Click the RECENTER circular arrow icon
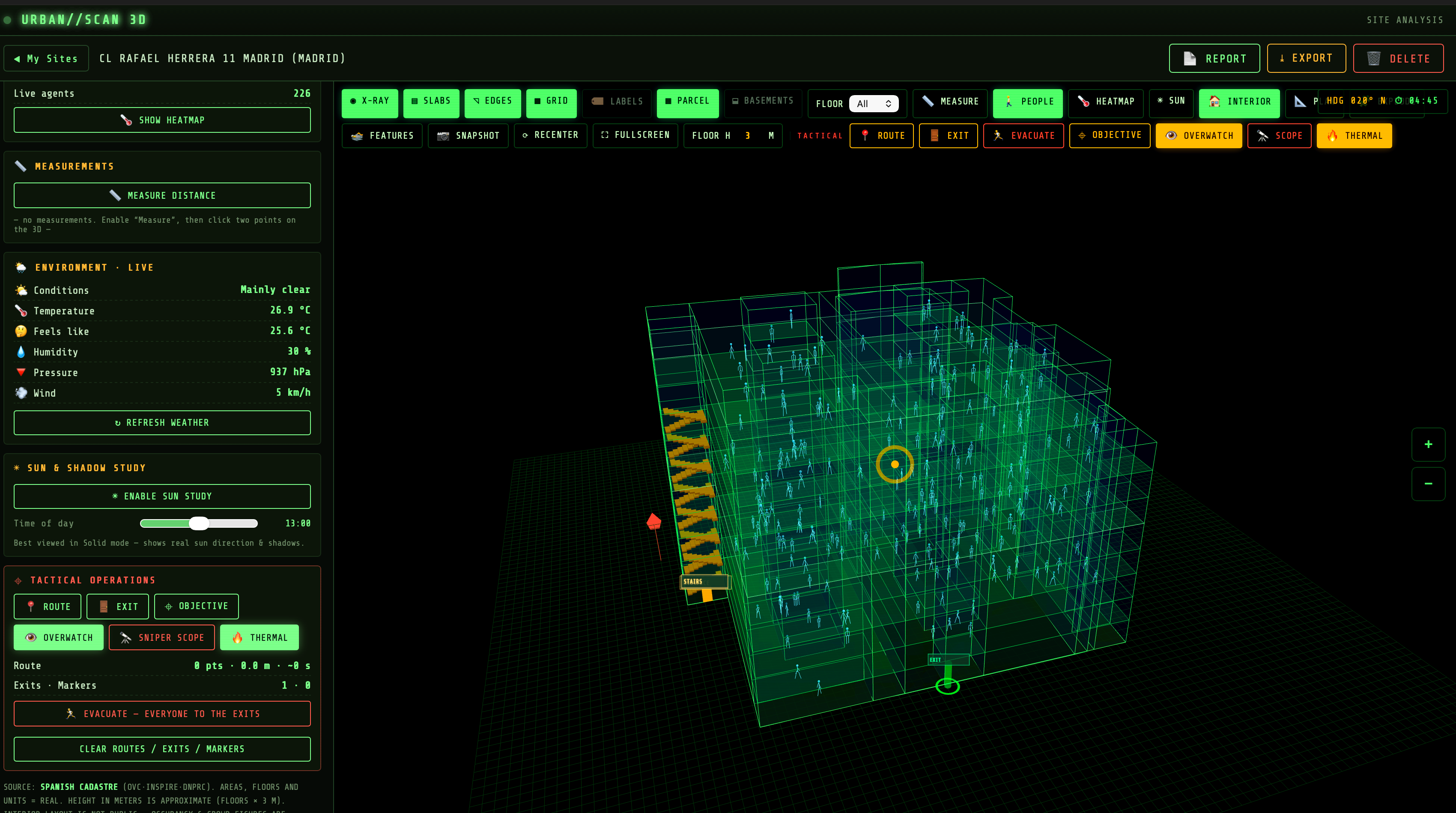 tap(525, 135)
